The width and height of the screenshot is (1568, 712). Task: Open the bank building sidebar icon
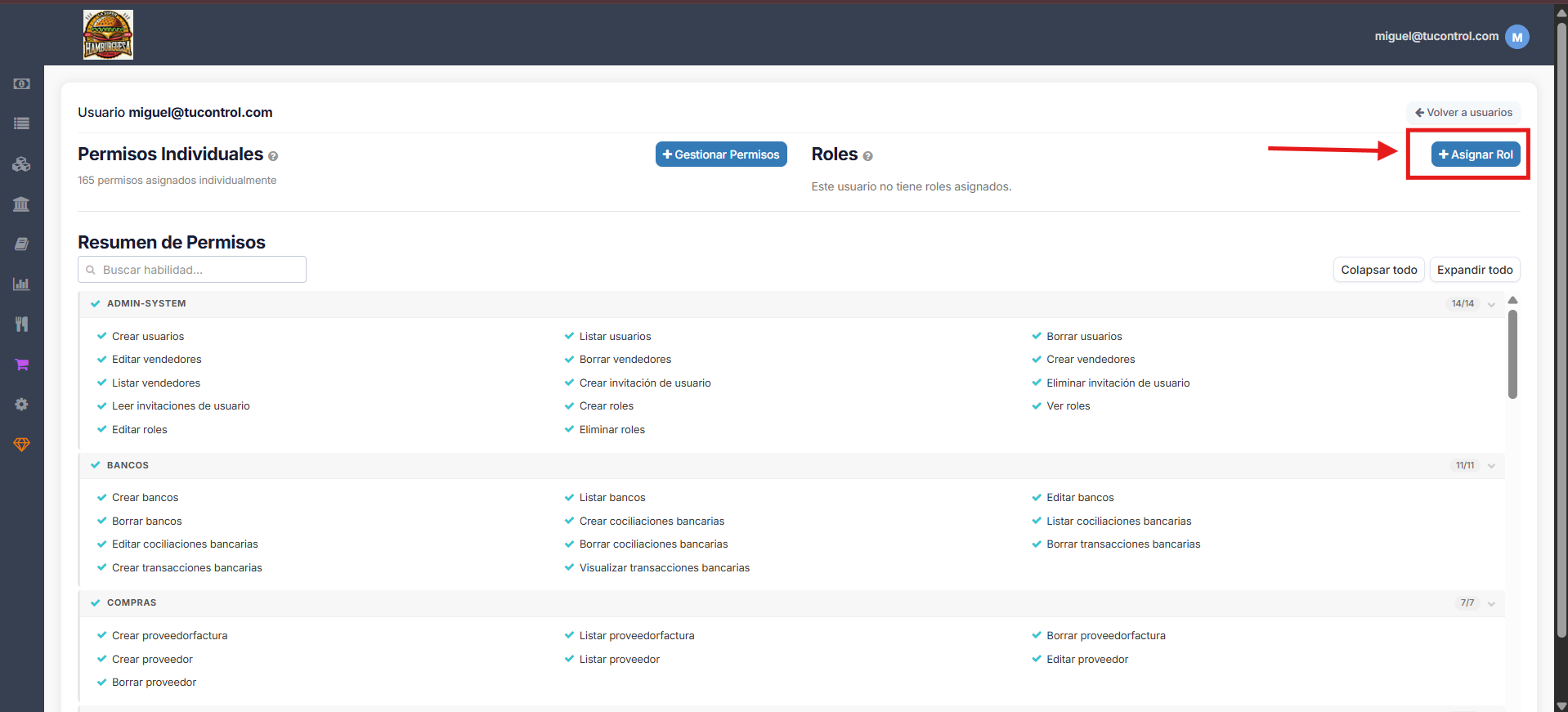21,204
